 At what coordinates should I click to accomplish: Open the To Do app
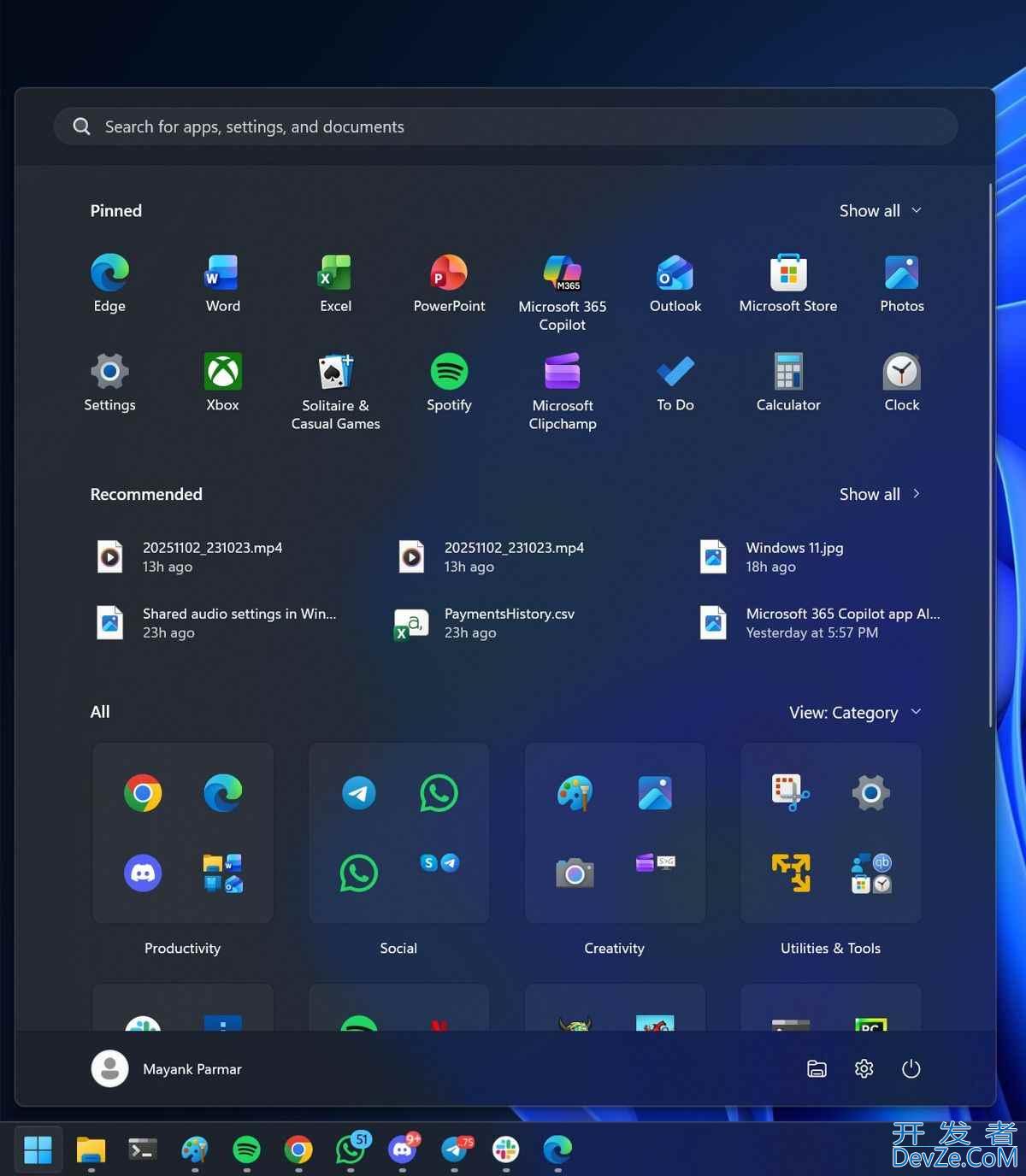tap(675, 376)
